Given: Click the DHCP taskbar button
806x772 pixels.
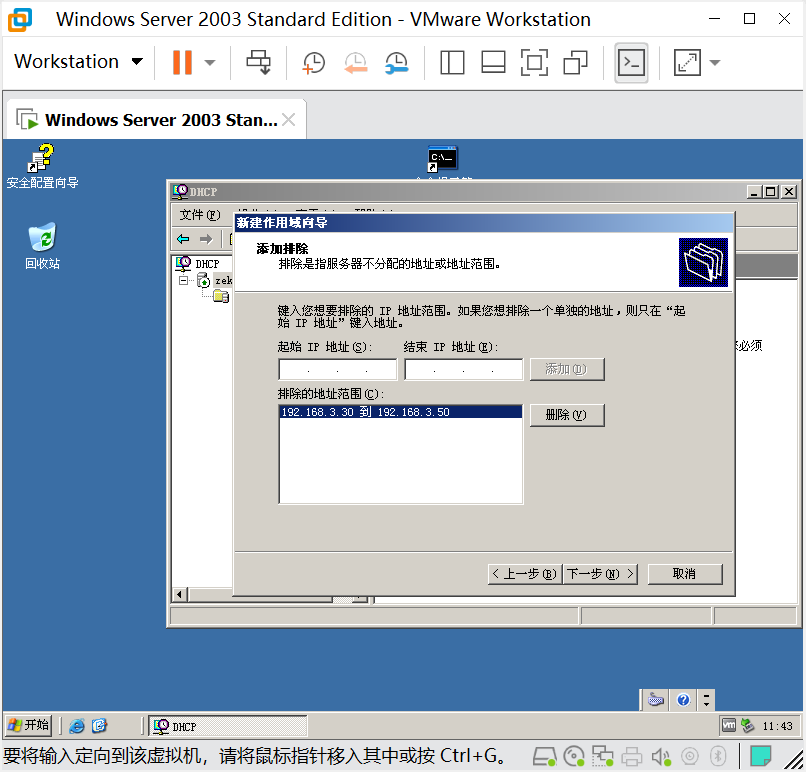Looking at the screenshot, I should pyautogui.click(x=228, y=726).
